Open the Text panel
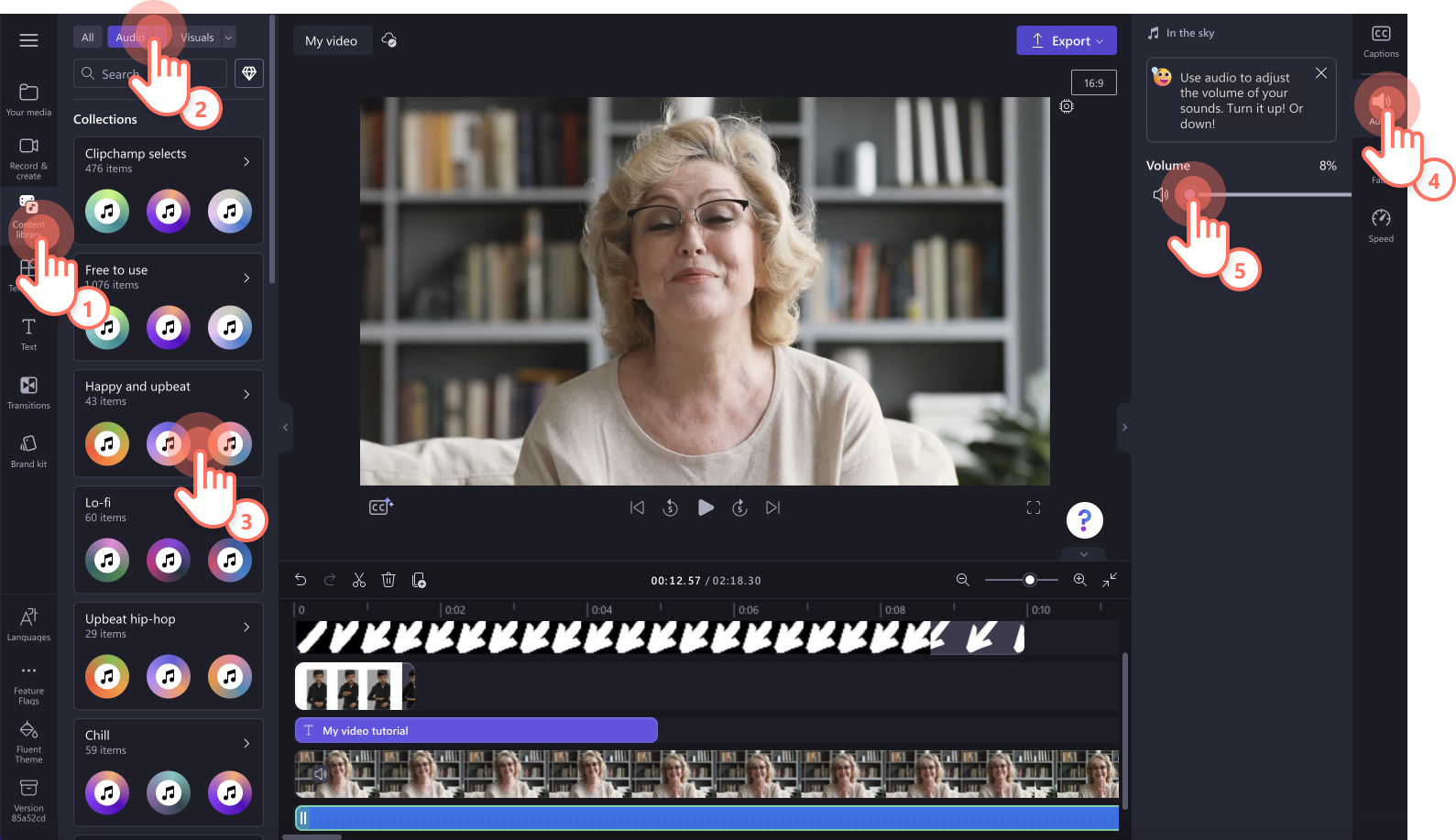The image size is (1456, 840). 28,333
